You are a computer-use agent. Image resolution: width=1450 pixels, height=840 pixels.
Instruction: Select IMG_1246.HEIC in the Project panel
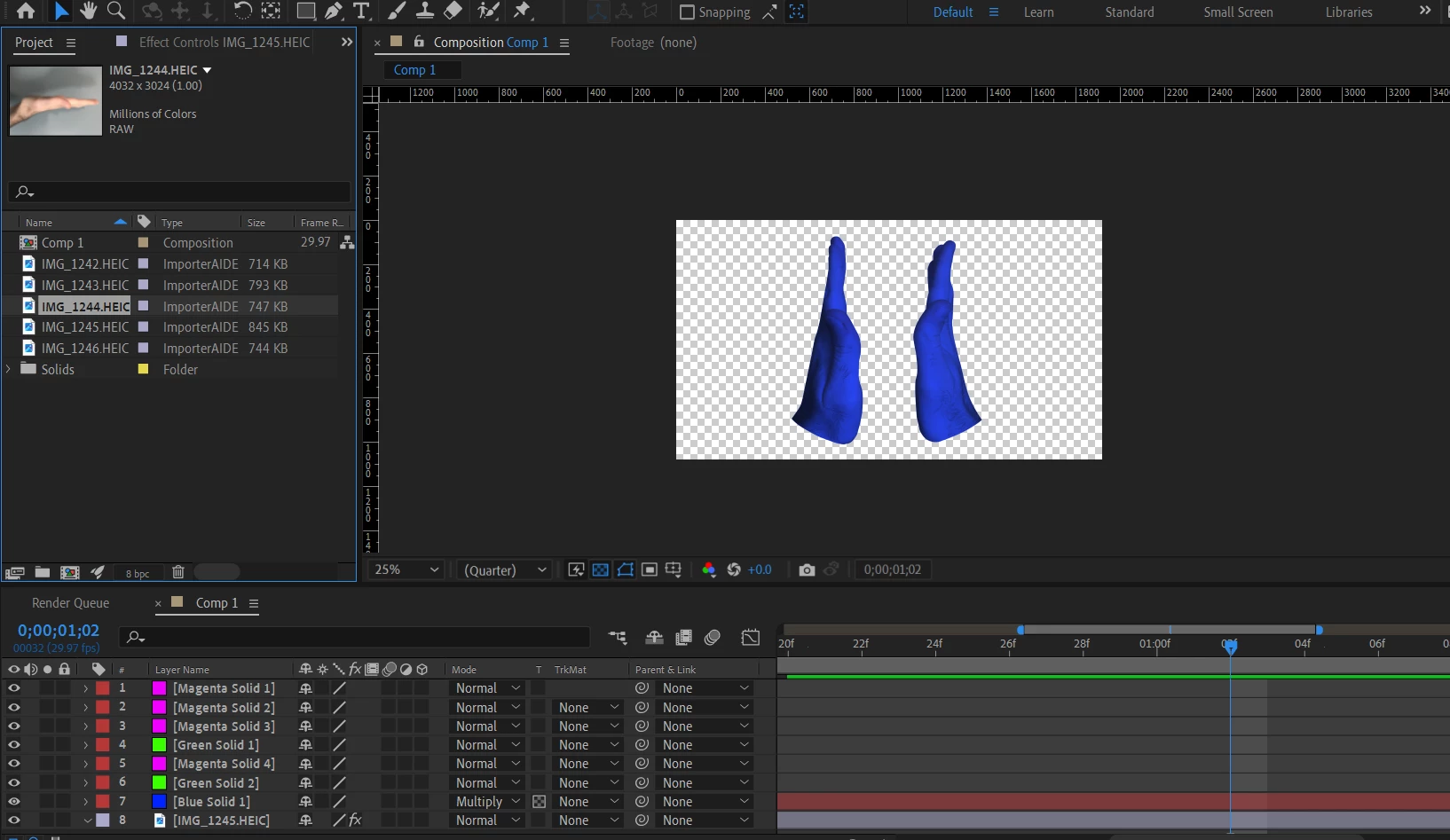coord(84,349)
